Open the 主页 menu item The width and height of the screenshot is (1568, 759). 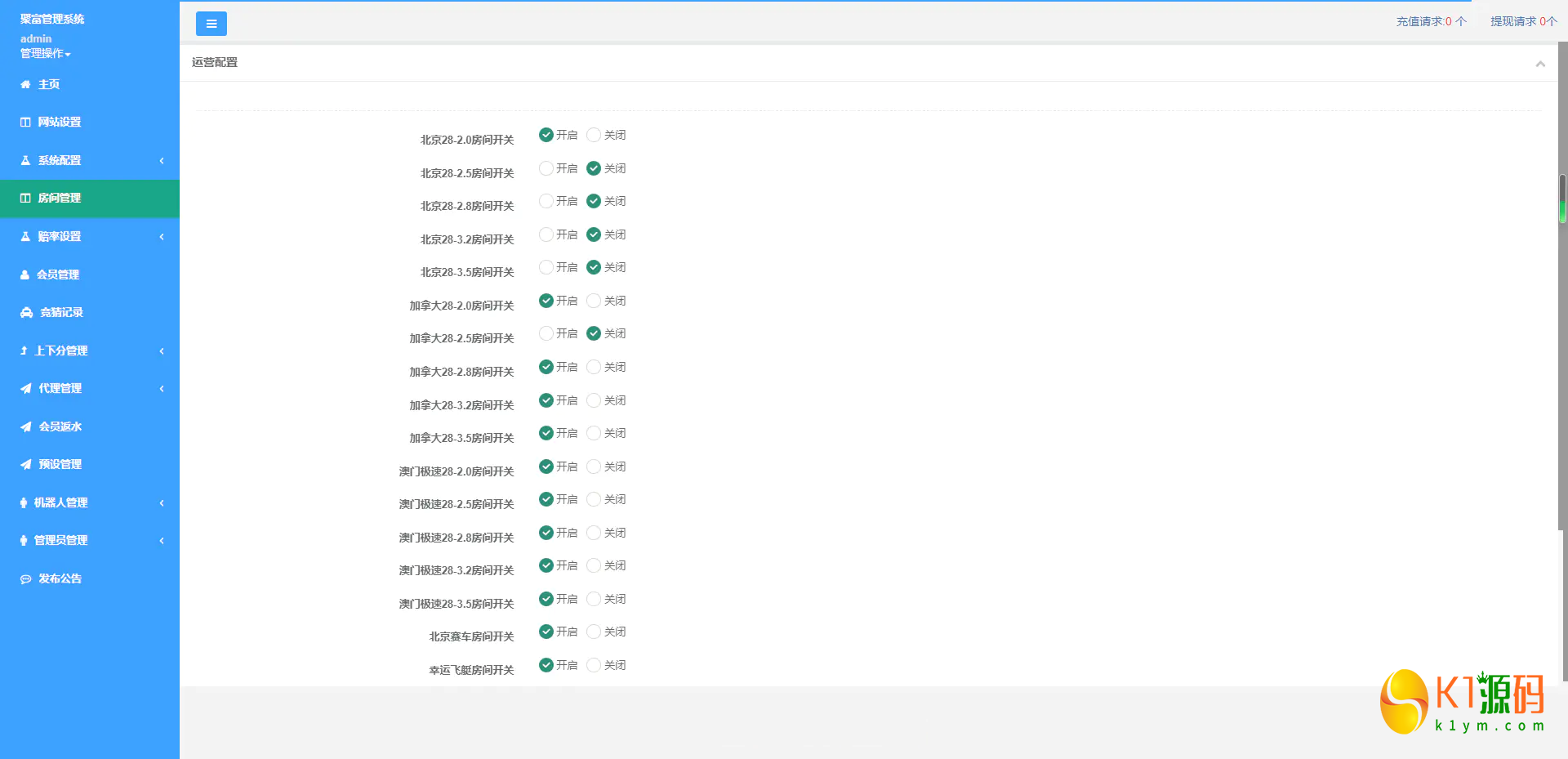[90, 84]
